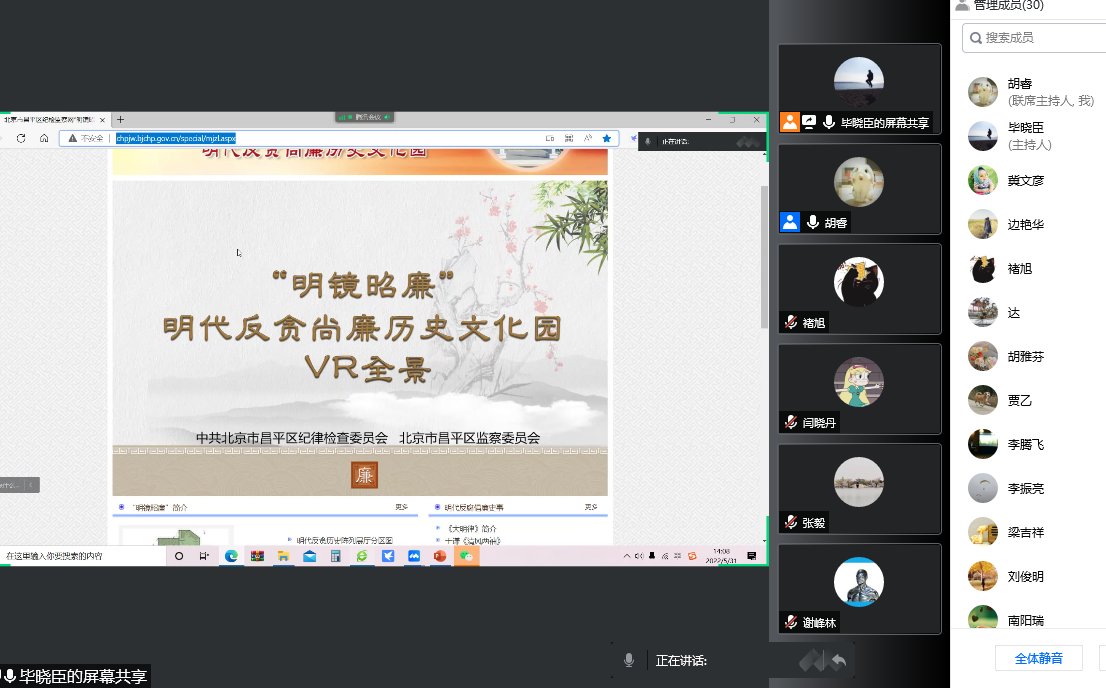The width and height of the screenshot is (1106, 688).
Task: Click muted mic icon on 闫晓丹 tile
Action: (x=791, y=423)
